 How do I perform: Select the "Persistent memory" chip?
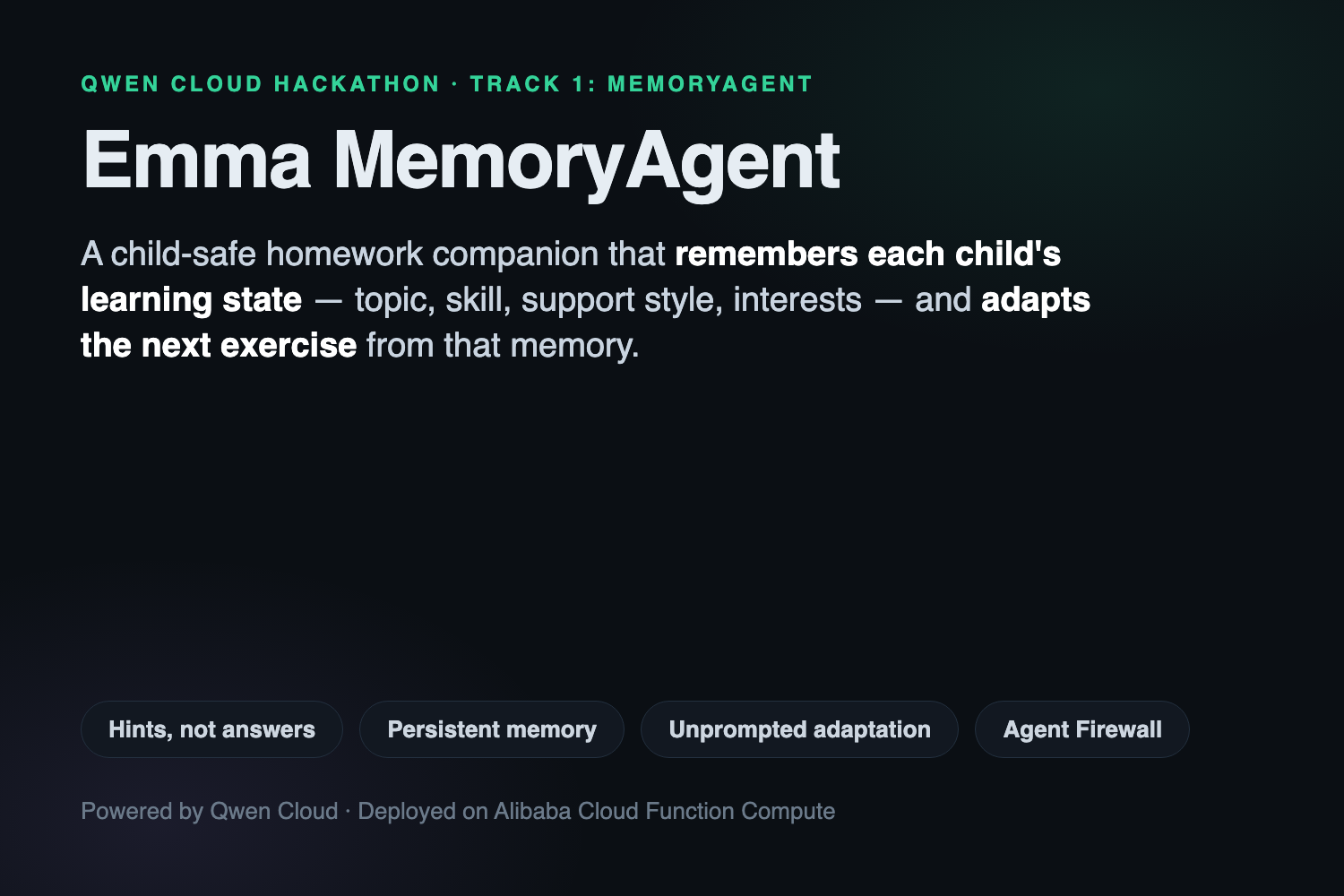492,729
